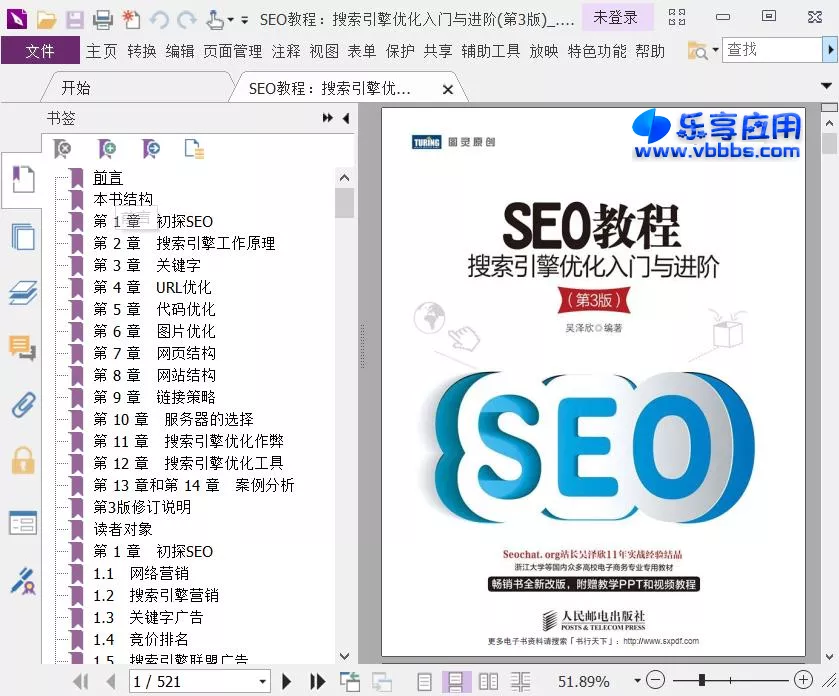Open a file with the folder icon
839x696 pixels.
pyautogui.click(x=47, y=20)
